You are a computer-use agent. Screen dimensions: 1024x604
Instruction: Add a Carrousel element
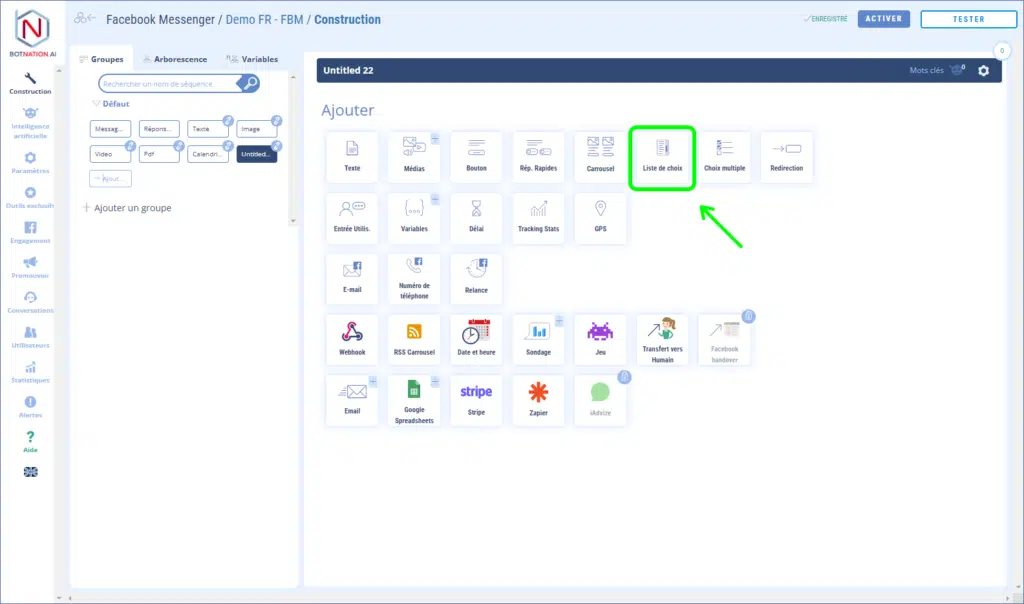pos(600,157)
